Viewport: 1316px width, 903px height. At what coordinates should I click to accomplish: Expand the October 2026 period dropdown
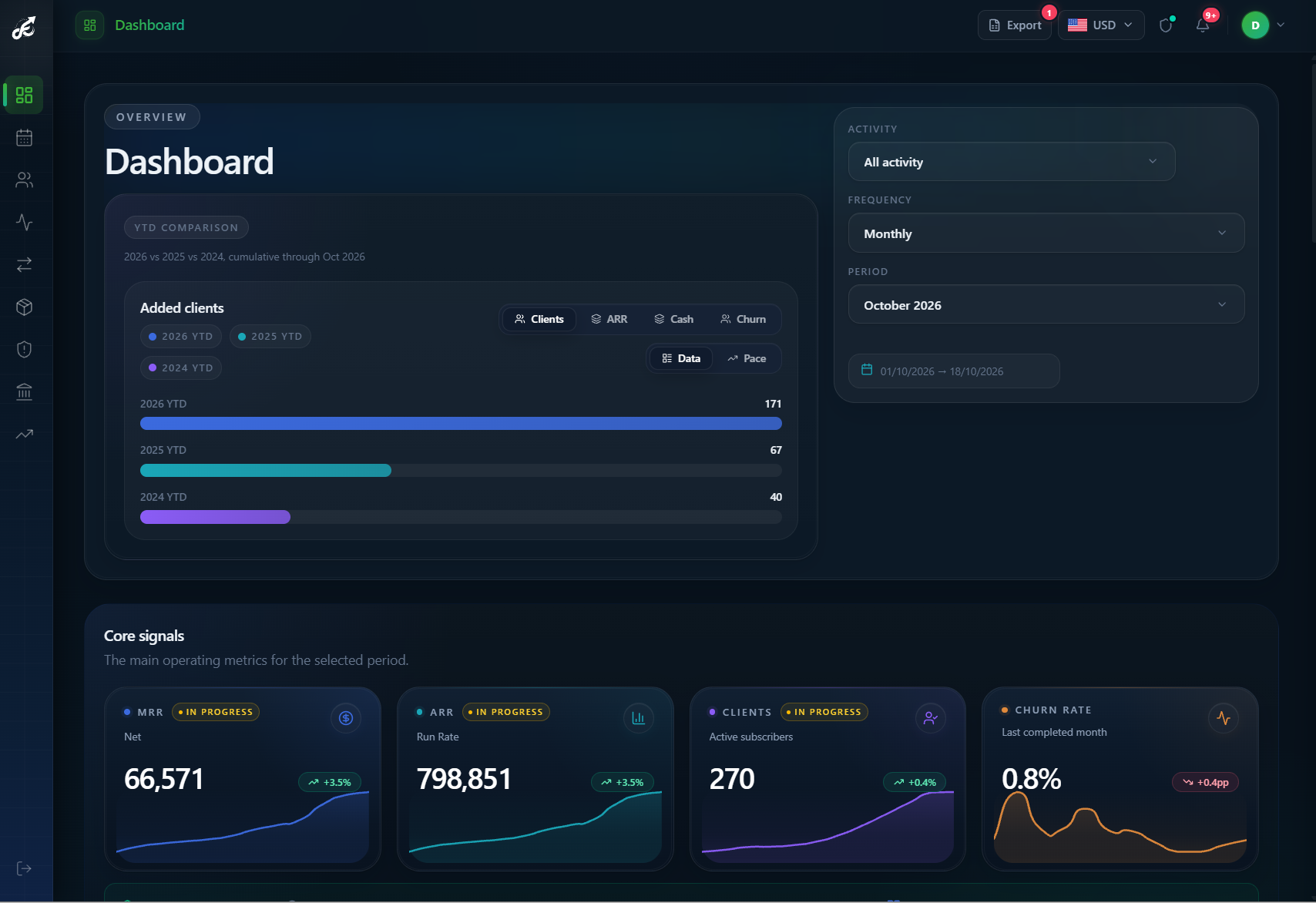pos(1046,304)
